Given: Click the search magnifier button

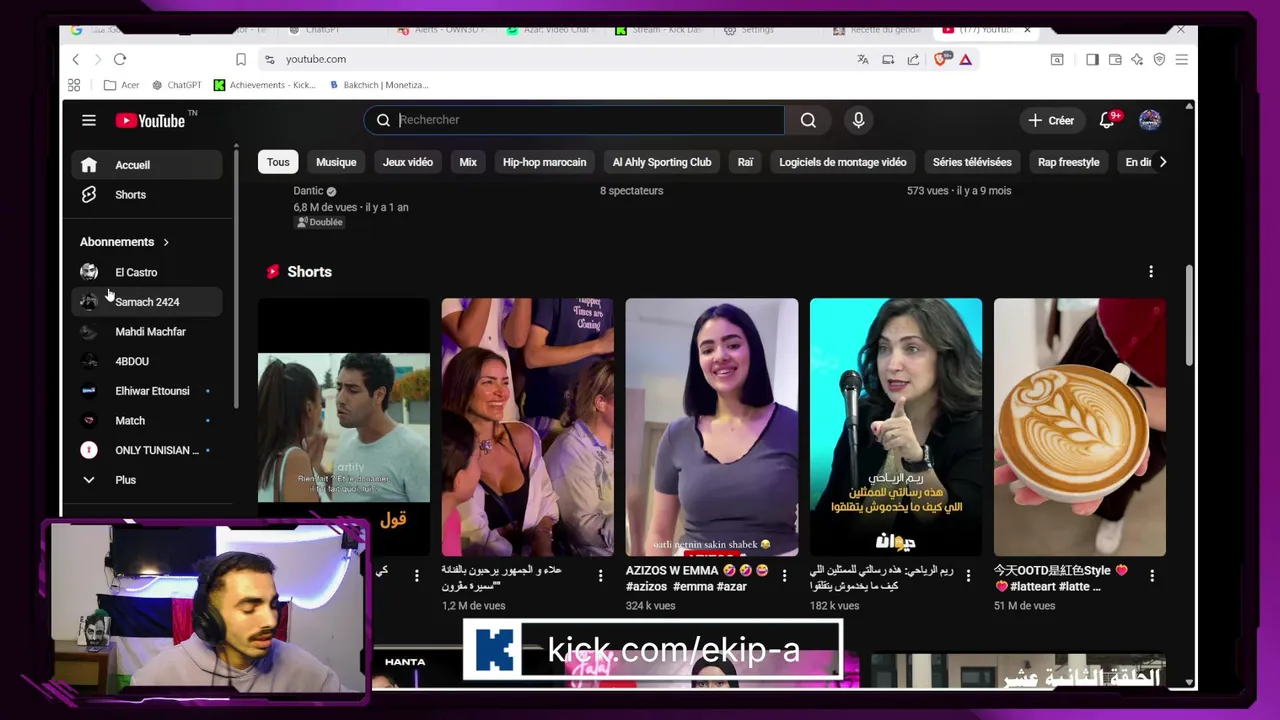Looking at the screenshot, I should pos(808,120).
